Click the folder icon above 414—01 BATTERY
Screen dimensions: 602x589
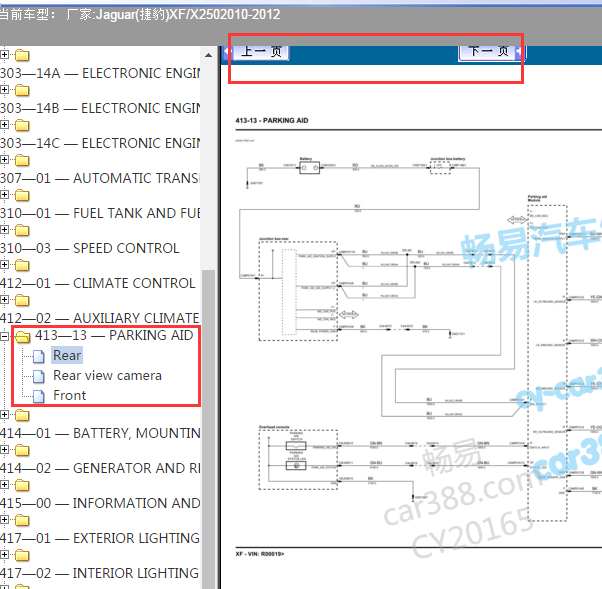[22, 416]
